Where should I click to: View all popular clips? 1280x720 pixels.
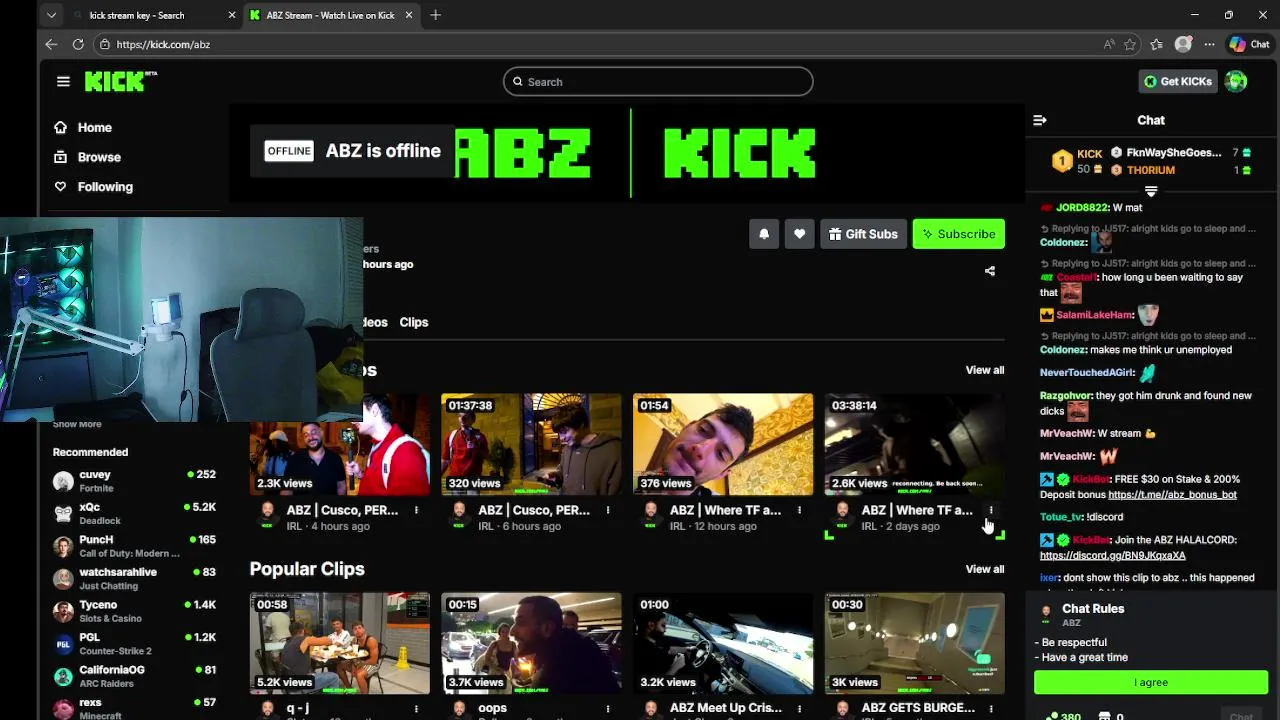point(985,569)
